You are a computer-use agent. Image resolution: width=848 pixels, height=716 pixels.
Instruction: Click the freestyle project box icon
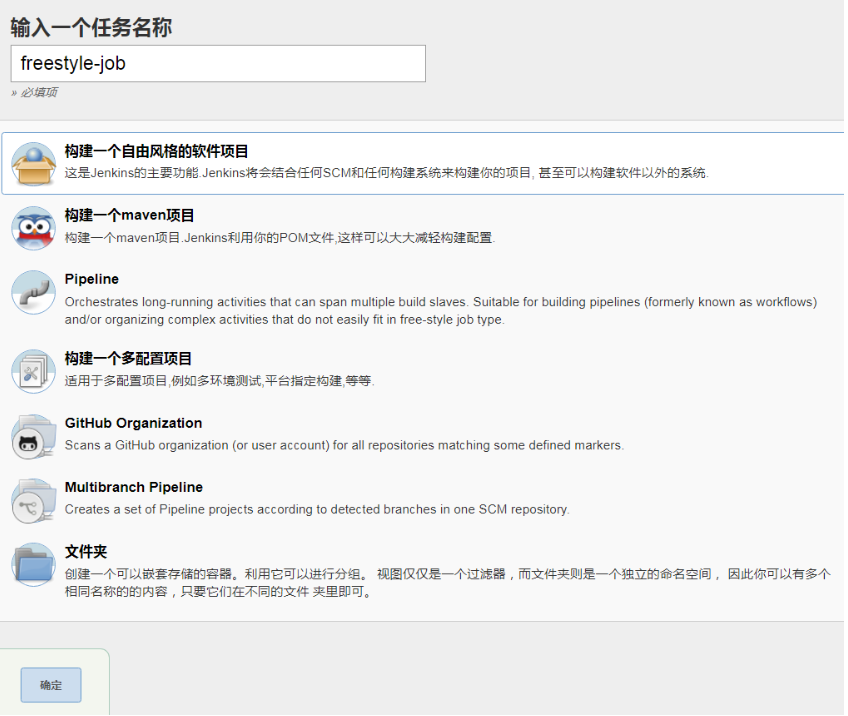point(34,164)
